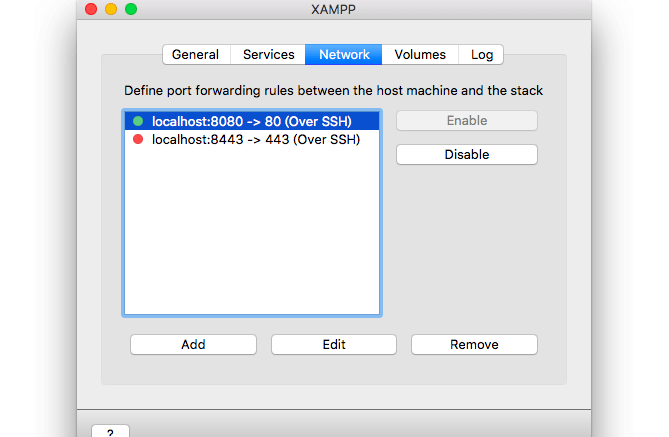Minimize XAMPP window with yellow button
The width and height of the screenshot is (669, 437).
111,9
